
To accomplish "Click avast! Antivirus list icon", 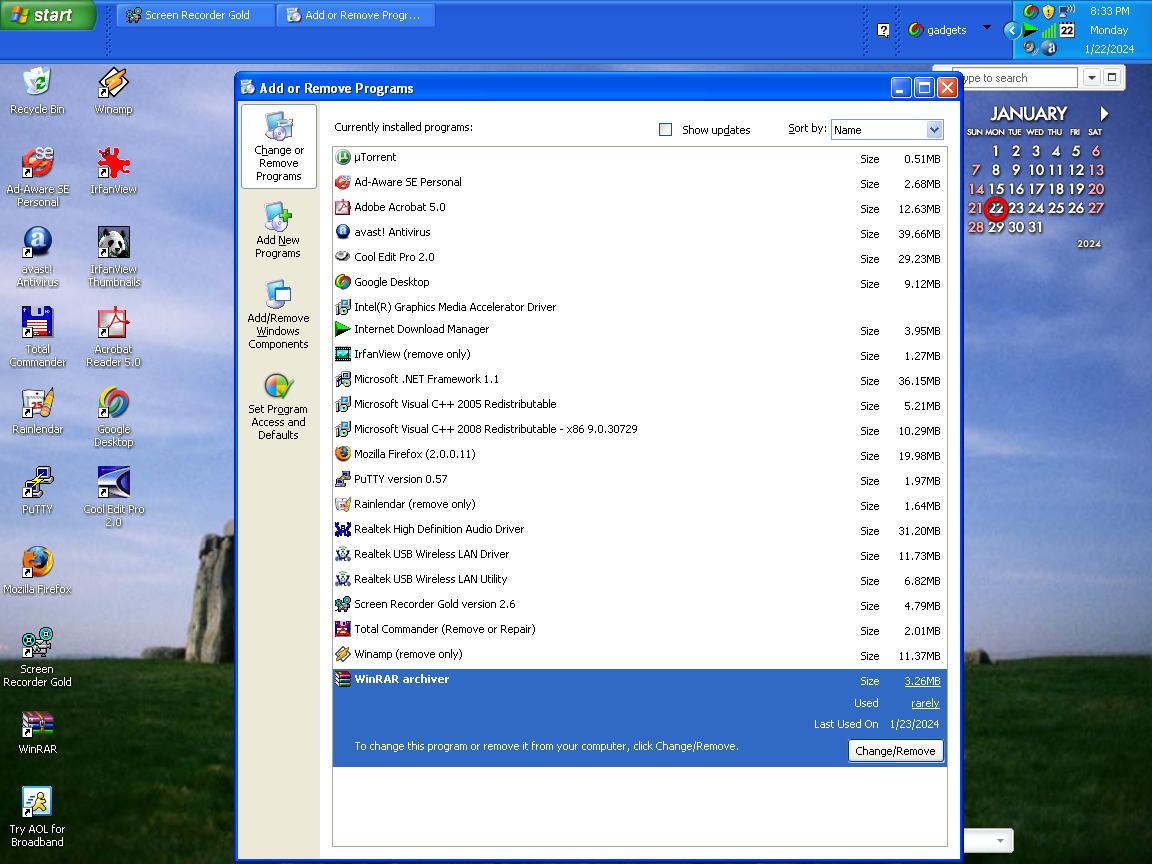I will pyautogui.click(x=342, y=232).
